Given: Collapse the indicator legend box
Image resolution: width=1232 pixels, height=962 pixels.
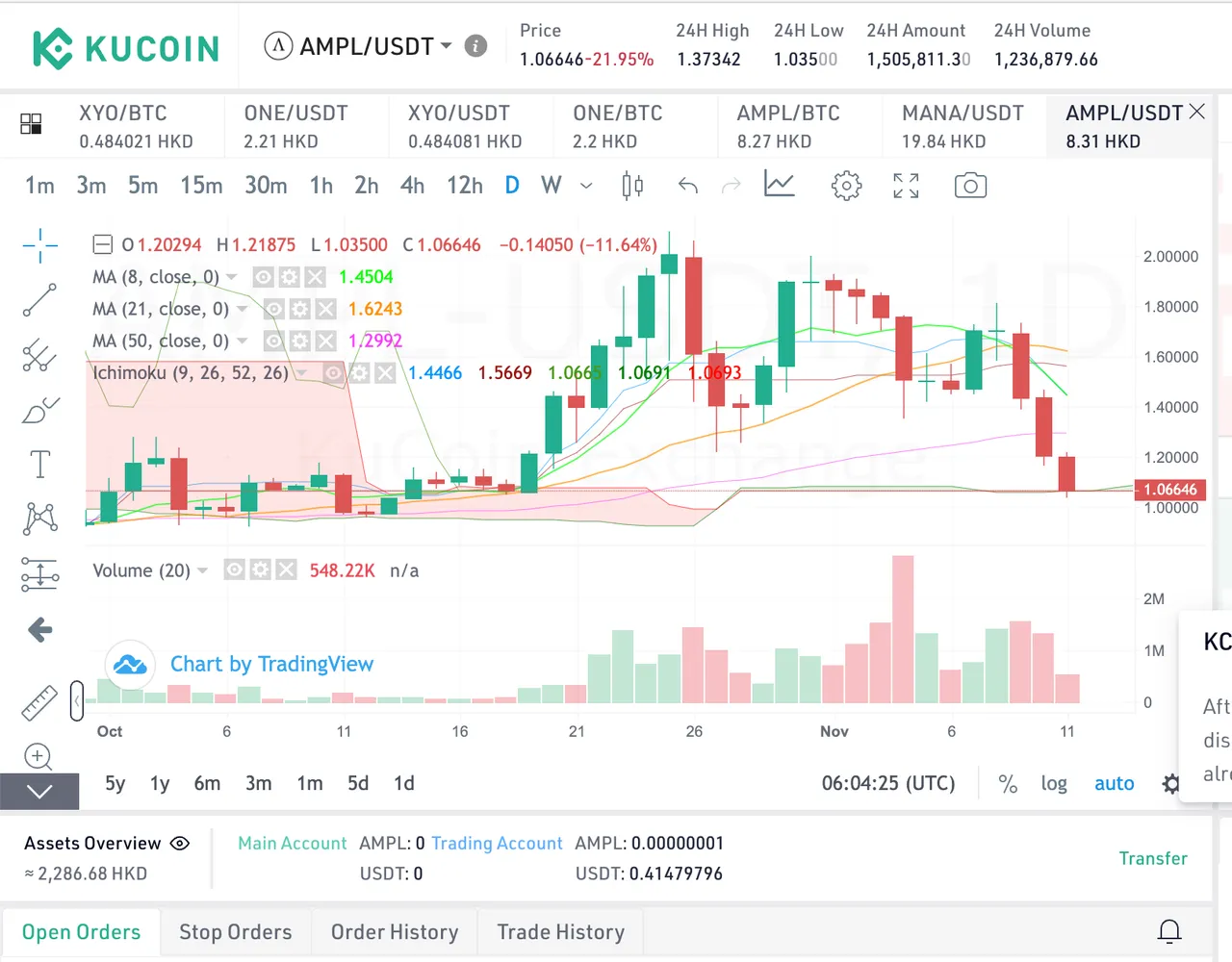Looking at the screenshot, I should (102, 245).
